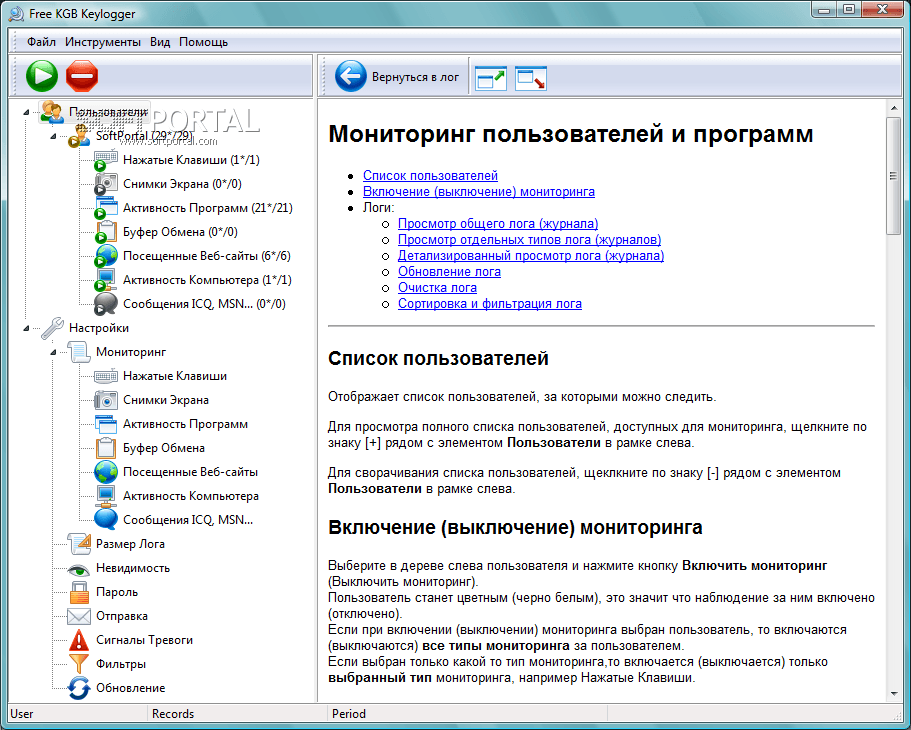
Task: Collapse the Мониторинг tree node
Action: (x=53, y=352)
